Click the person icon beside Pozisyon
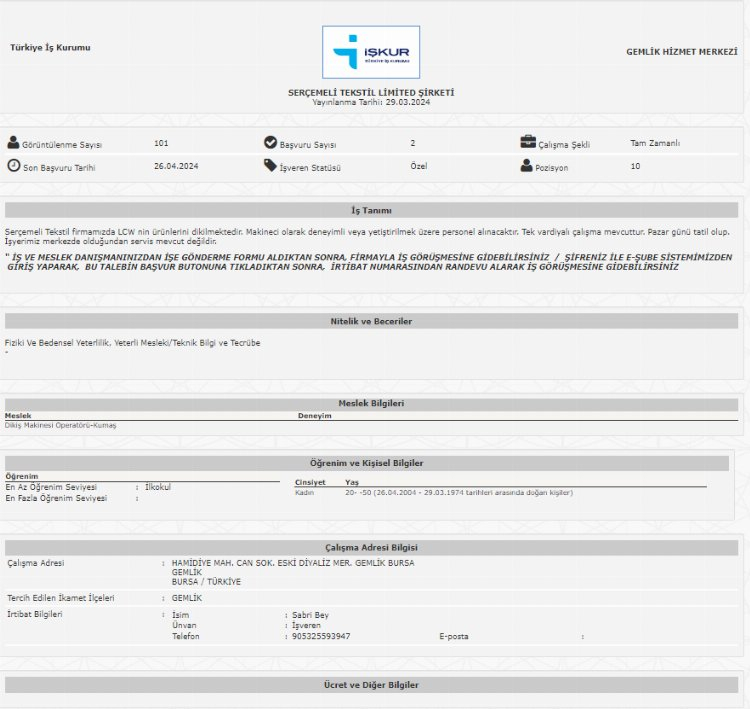The height and width of the screenshot is (709, 750). pos(527,166)
